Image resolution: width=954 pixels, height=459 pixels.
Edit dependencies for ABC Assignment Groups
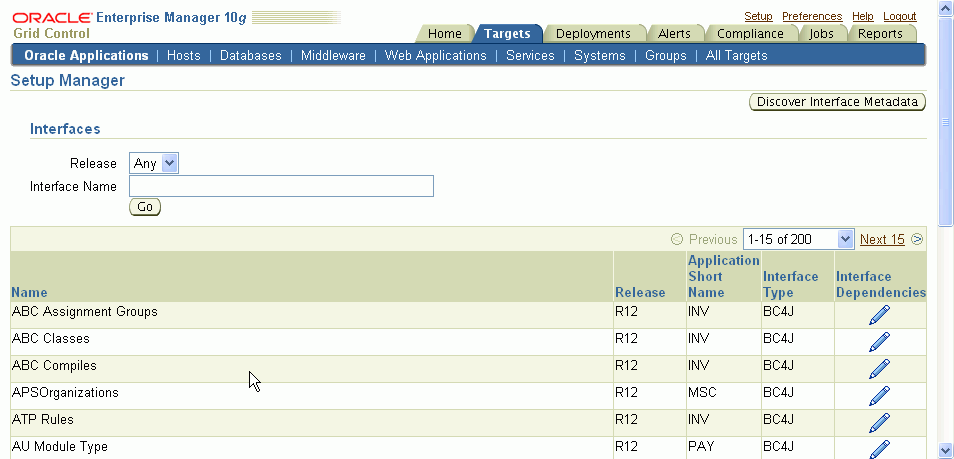pyautogui.click(x=880, y=315)
